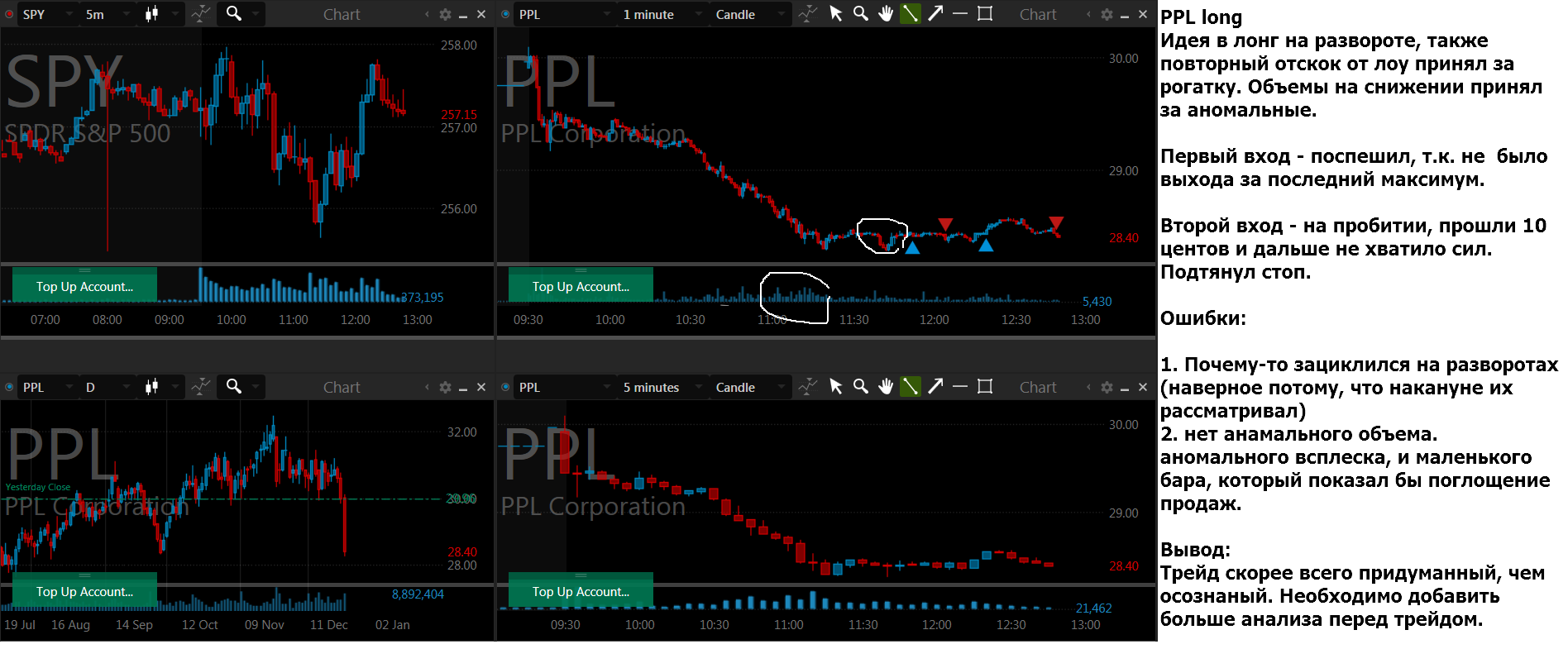The image size is (1568, 649).
Task: Click the Chart title of SPY panel
Action: tap(342, 15)
